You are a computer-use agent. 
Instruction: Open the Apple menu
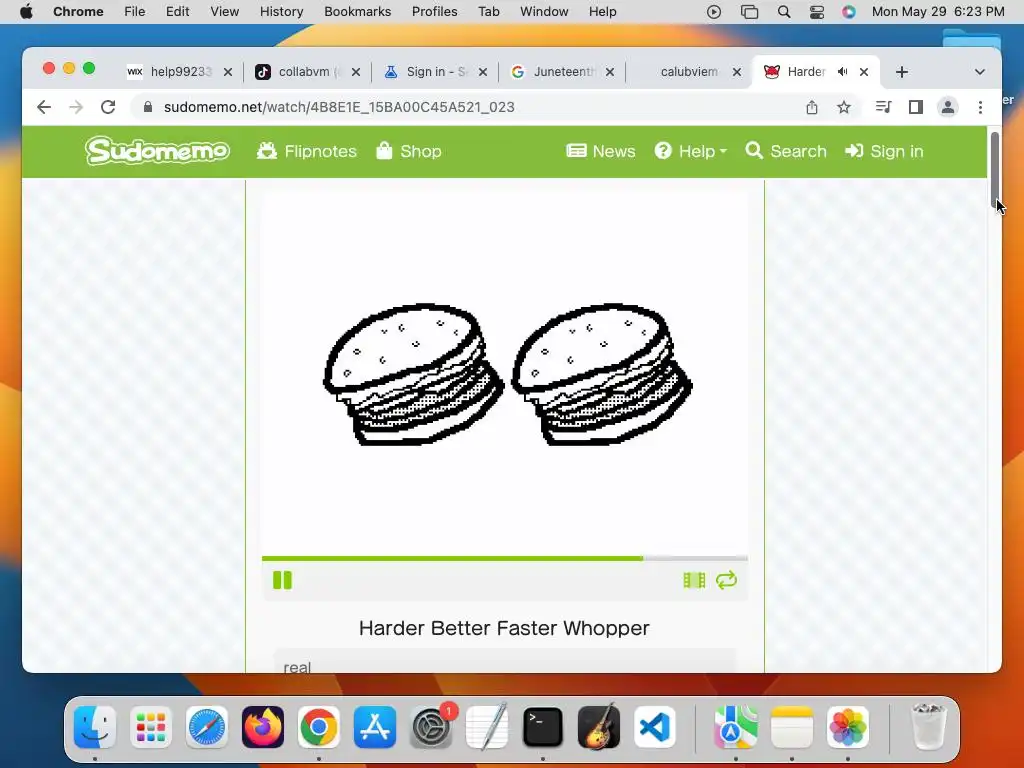[26, 12]
